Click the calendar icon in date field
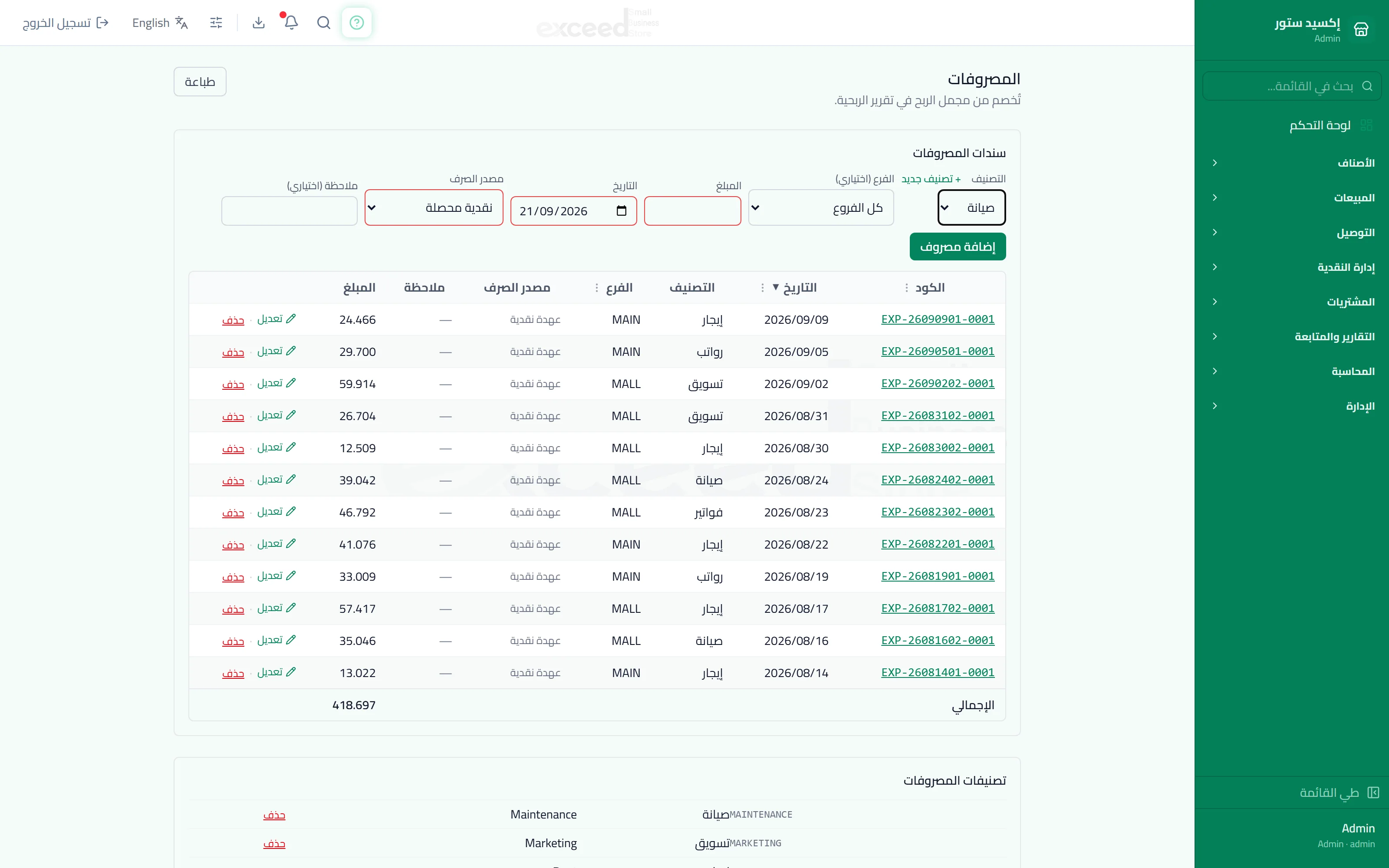 tap(621, 210)
